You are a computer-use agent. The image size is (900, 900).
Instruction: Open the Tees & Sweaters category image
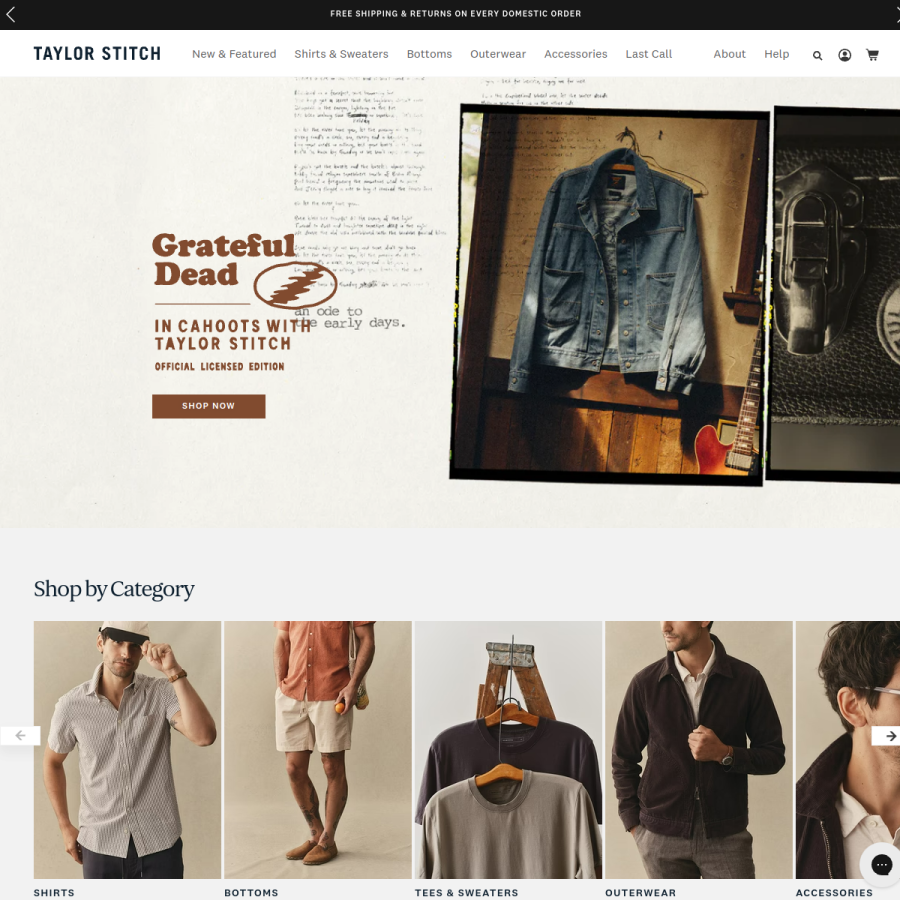point(508,749)
